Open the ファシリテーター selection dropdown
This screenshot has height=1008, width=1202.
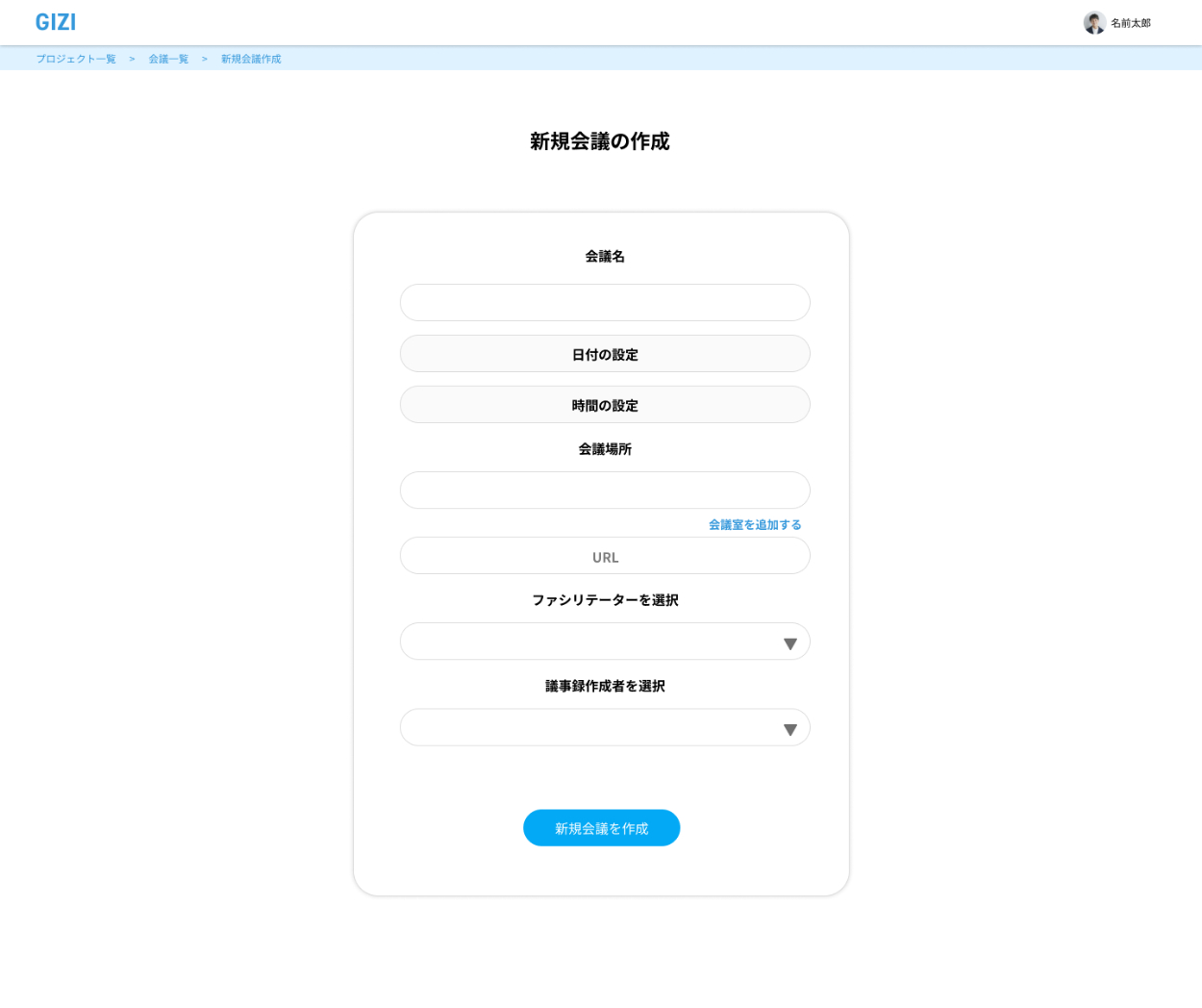[587, 642]
